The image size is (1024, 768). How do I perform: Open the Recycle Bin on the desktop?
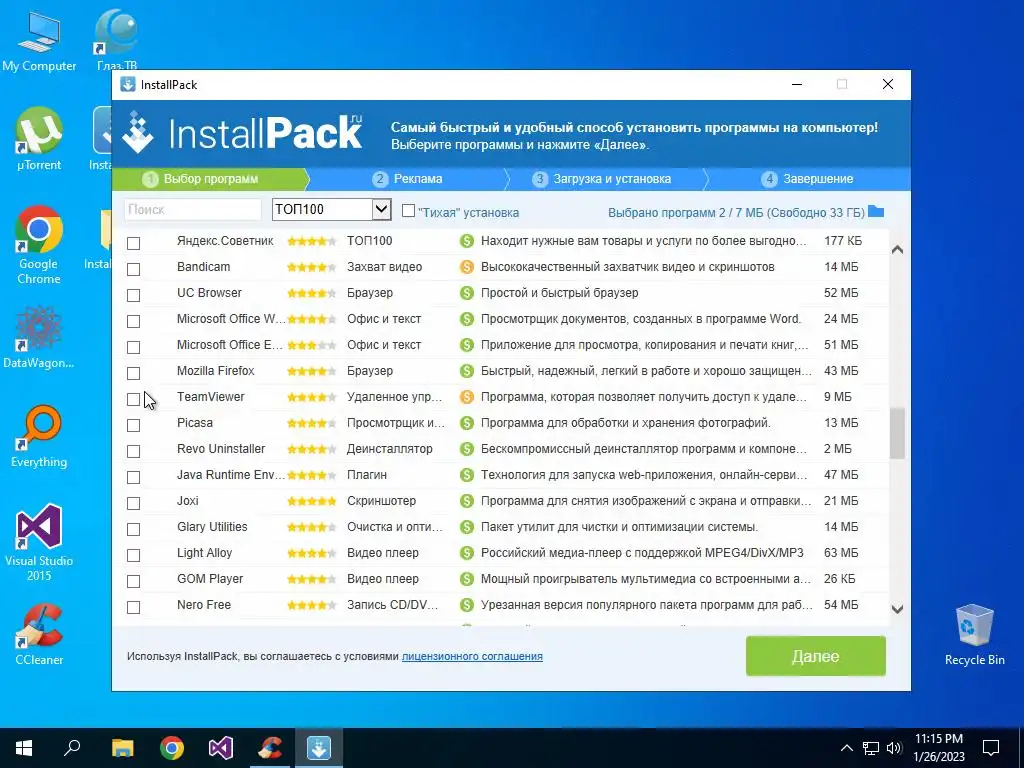[974, 634]
